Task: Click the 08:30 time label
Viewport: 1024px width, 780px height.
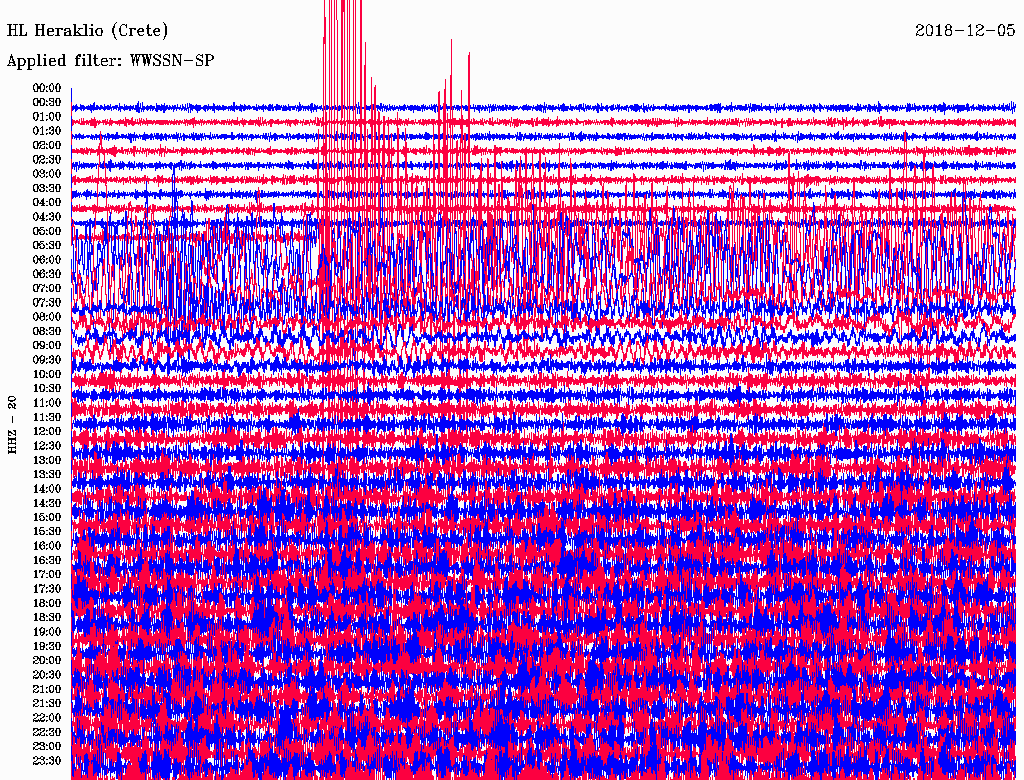Action: pos(47,331)
